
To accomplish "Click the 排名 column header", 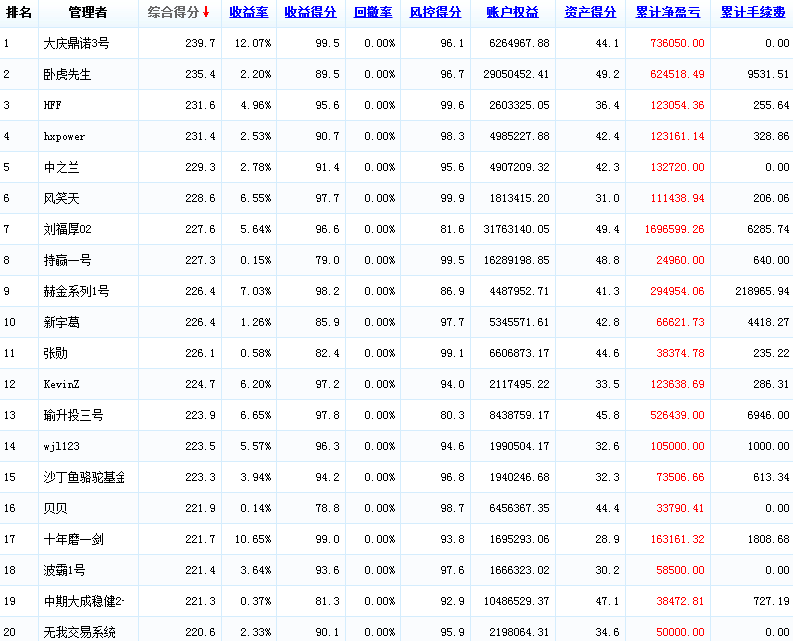I will [19, 13].
